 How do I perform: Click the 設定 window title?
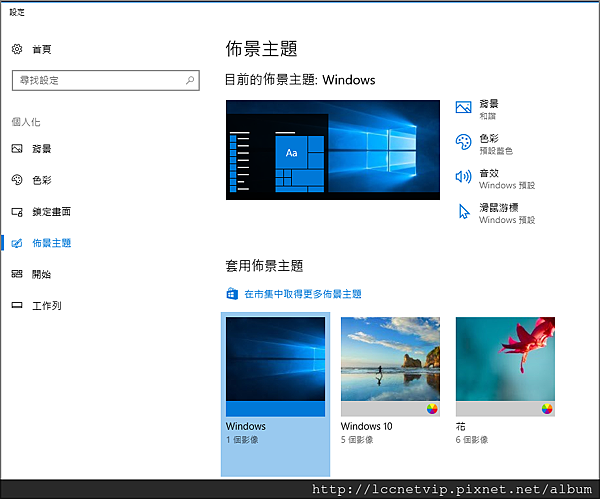pyautogui.click(x=17, y=12)
